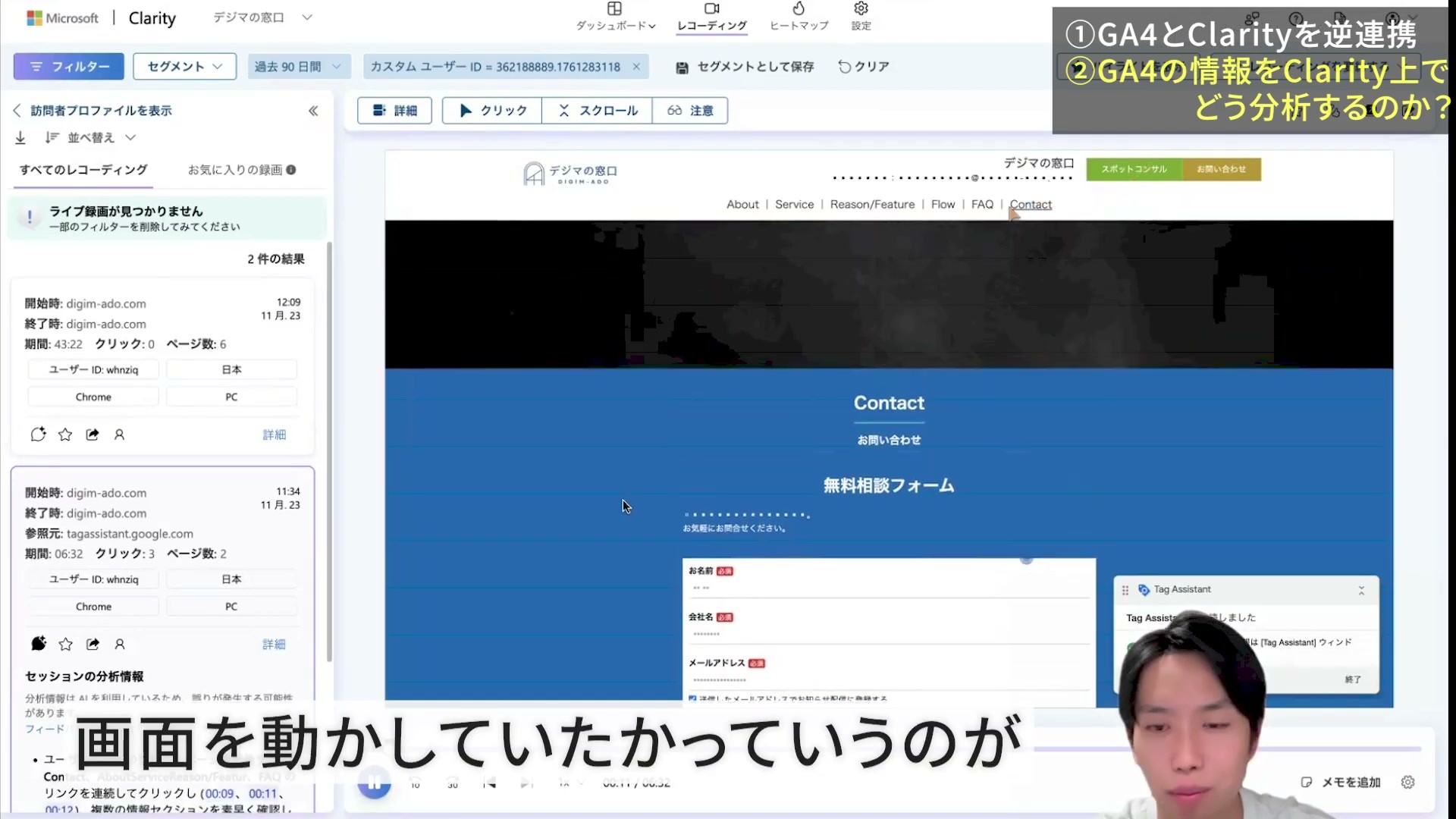
Task: Click About nav link in recorded page
Action: coord(742,205)
